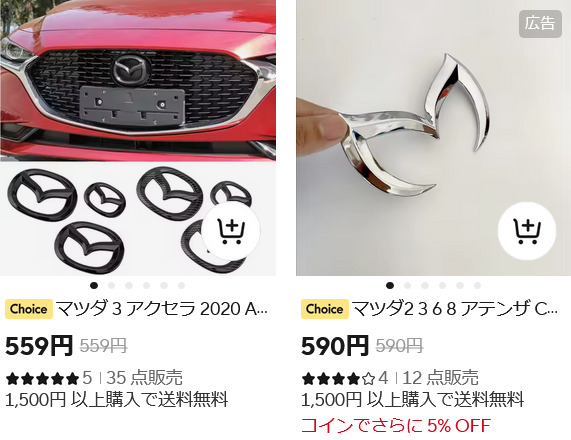Click the five-star rating of the left product

pyautogui.click(x=43, y=378)
